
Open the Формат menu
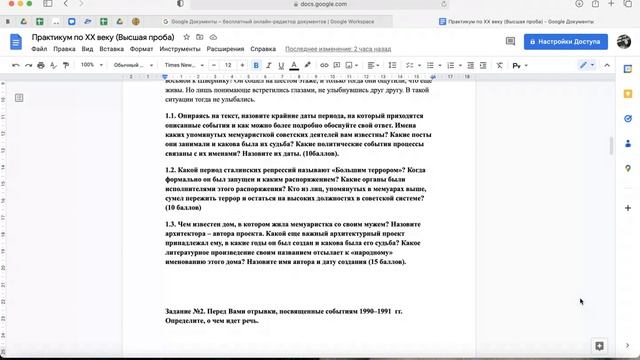[x=141, y=49]
